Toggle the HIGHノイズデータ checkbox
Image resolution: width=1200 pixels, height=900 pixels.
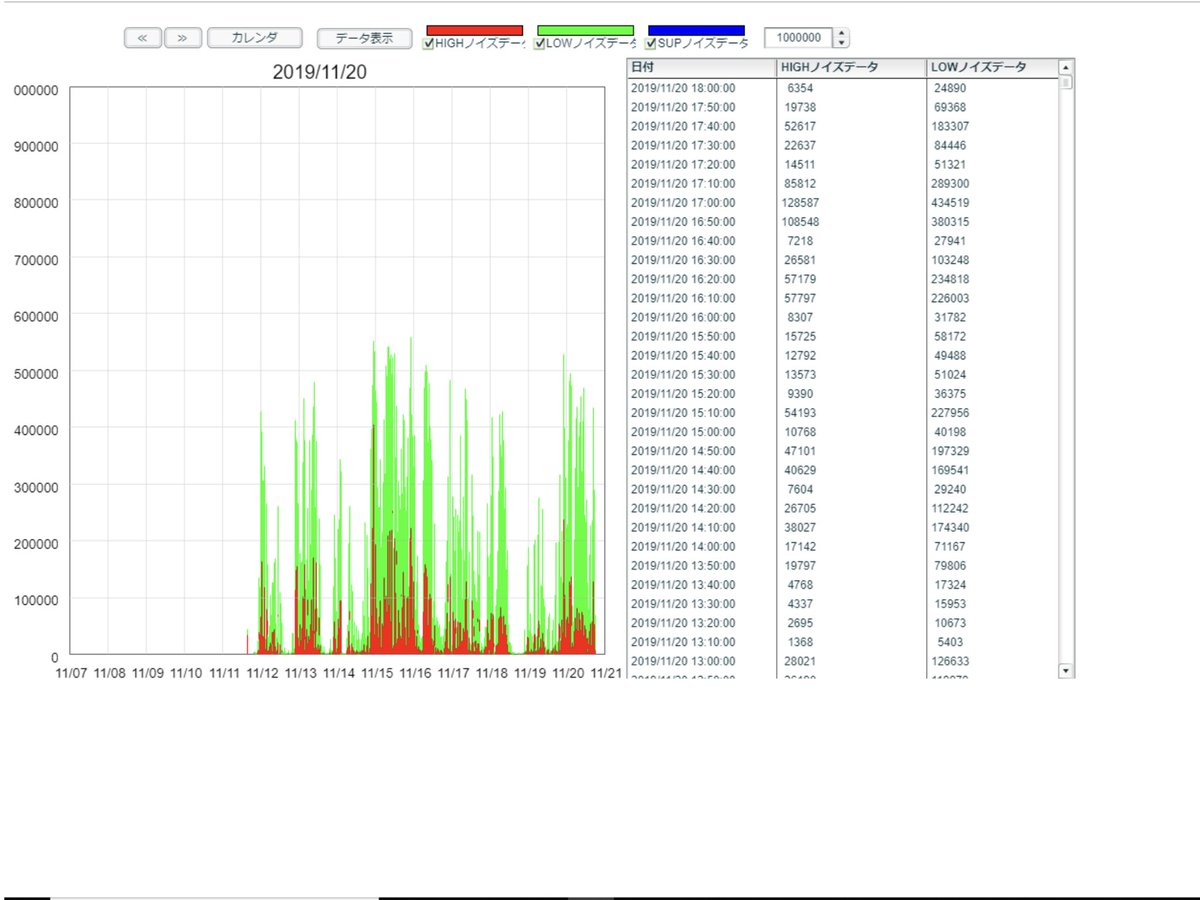coord(429,44)
